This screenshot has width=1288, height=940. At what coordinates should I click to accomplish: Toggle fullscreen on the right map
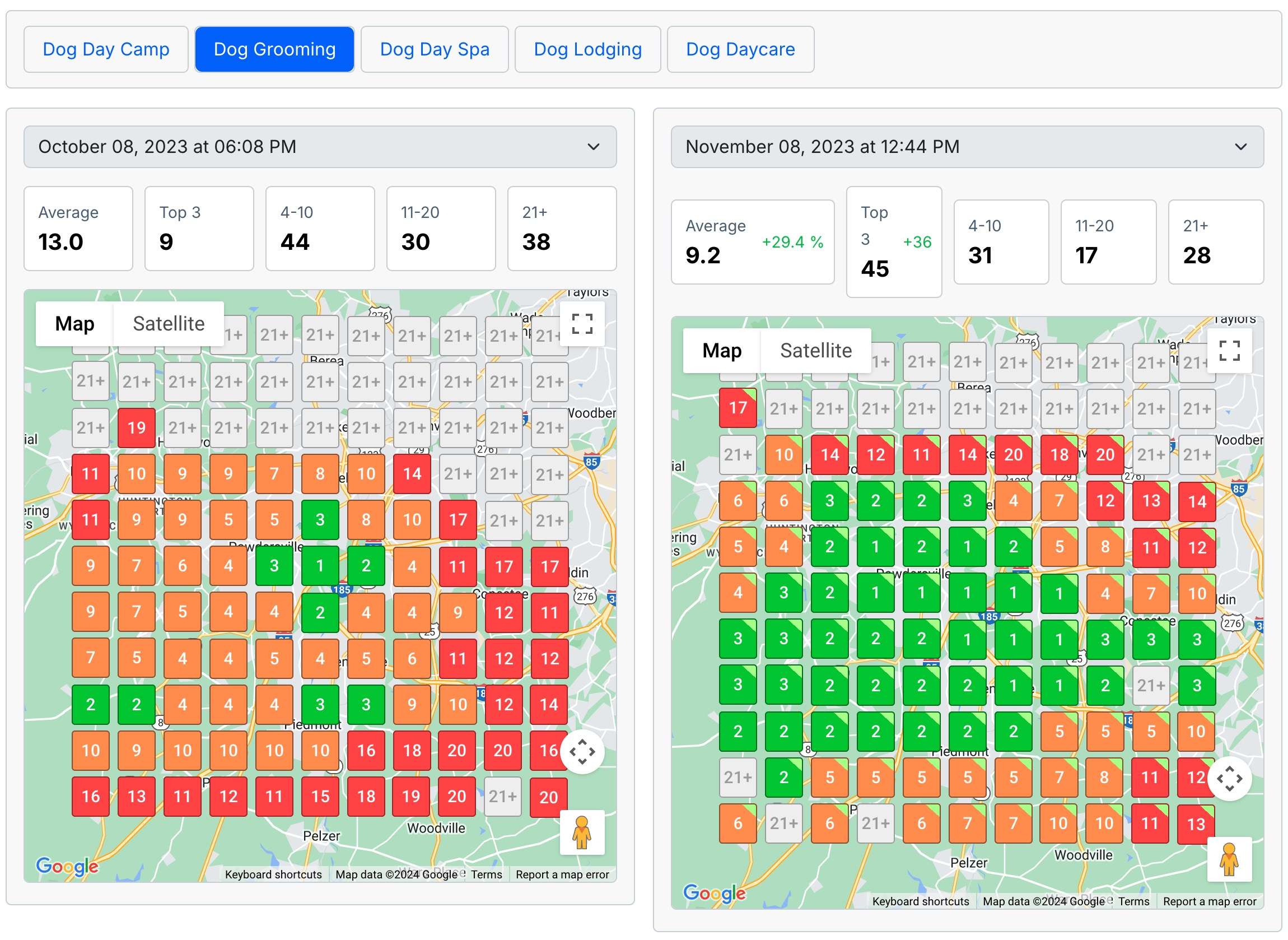1229,351
